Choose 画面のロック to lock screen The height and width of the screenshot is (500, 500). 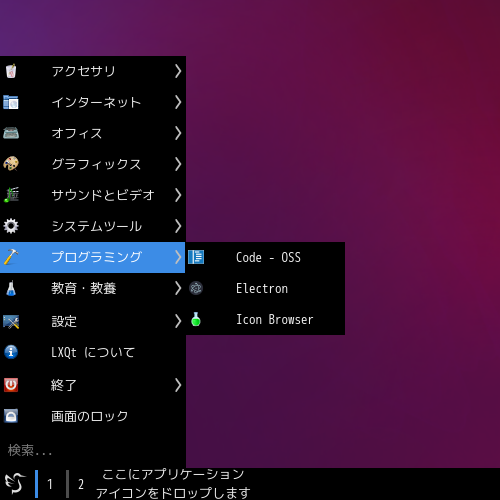click(x=93, y=416)
